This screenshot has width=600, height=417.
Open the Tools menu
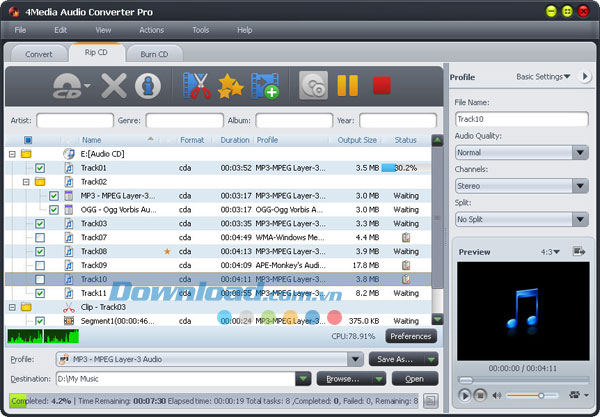tap(201, 31)
